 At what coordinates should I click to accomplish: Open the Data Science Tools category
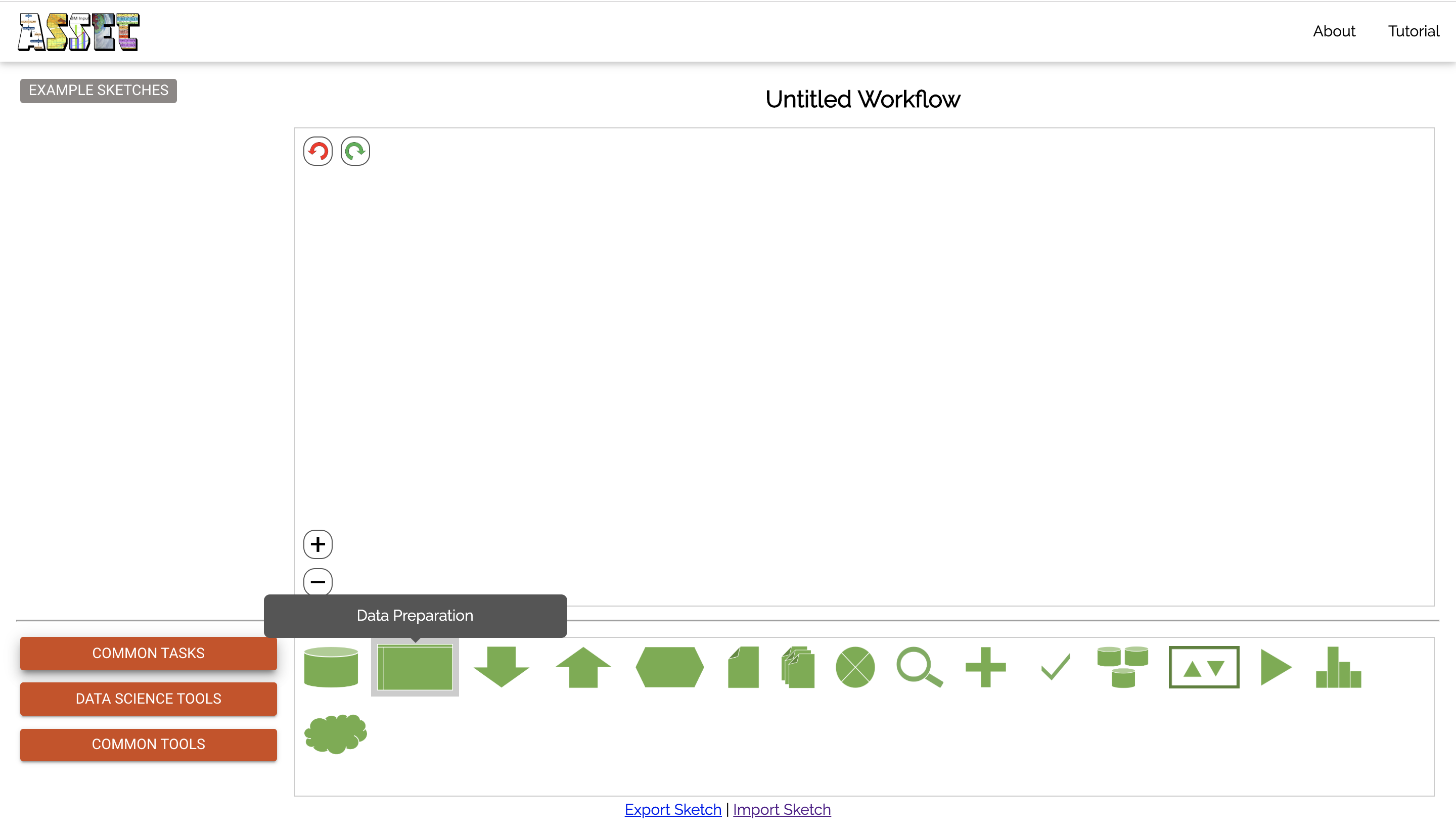tap(149, 698)
